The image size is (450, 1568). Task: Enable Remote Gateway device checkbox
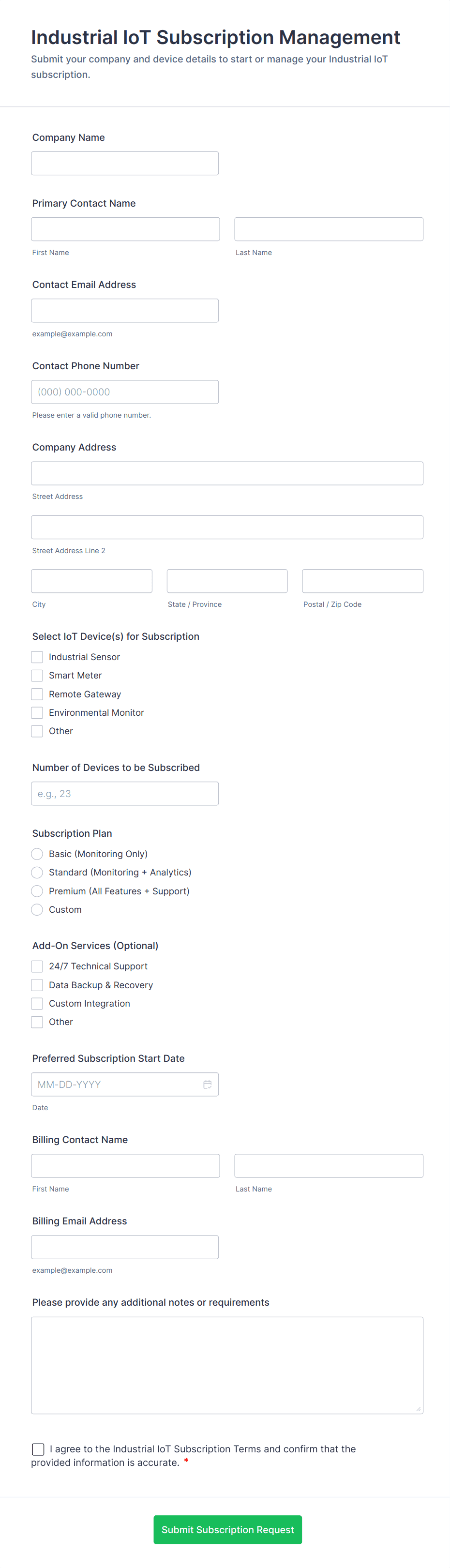coord(37,694)
